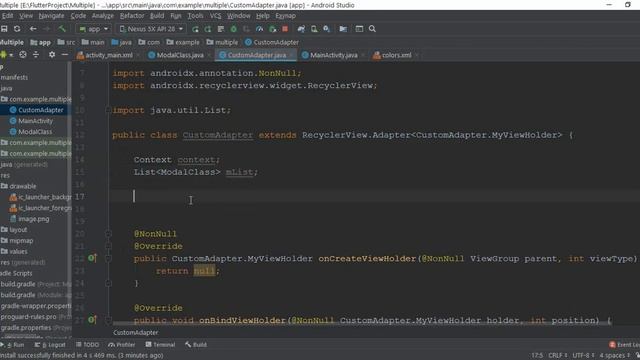The height and width of the screenshot is (360, 640).
Task: Open the AVD Manager icon
Action: [x=314, y=29]
